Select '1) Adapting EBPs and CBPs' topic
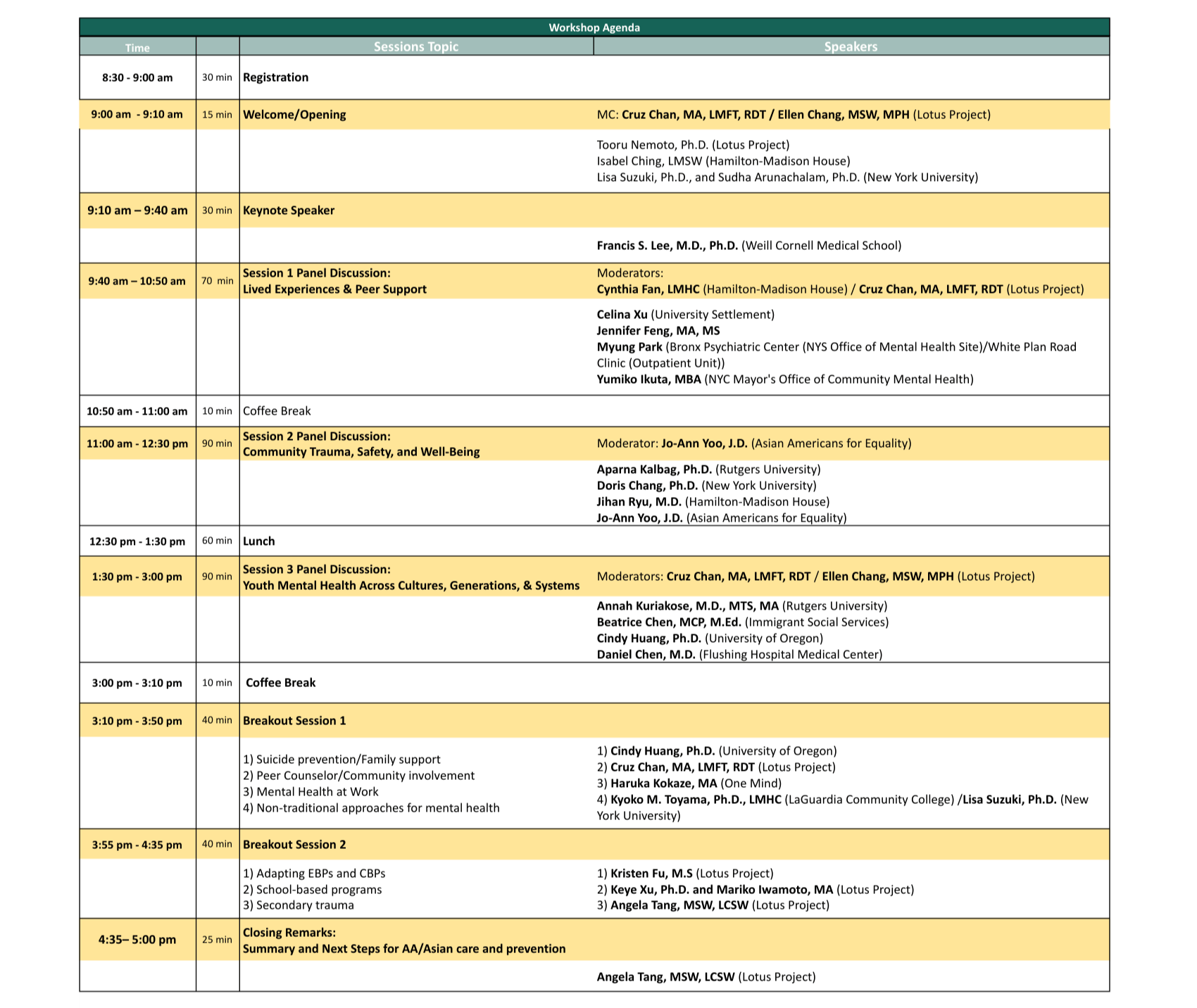Image resolution: width=1197 pixels, height=1008 pixels. [314, 874]
